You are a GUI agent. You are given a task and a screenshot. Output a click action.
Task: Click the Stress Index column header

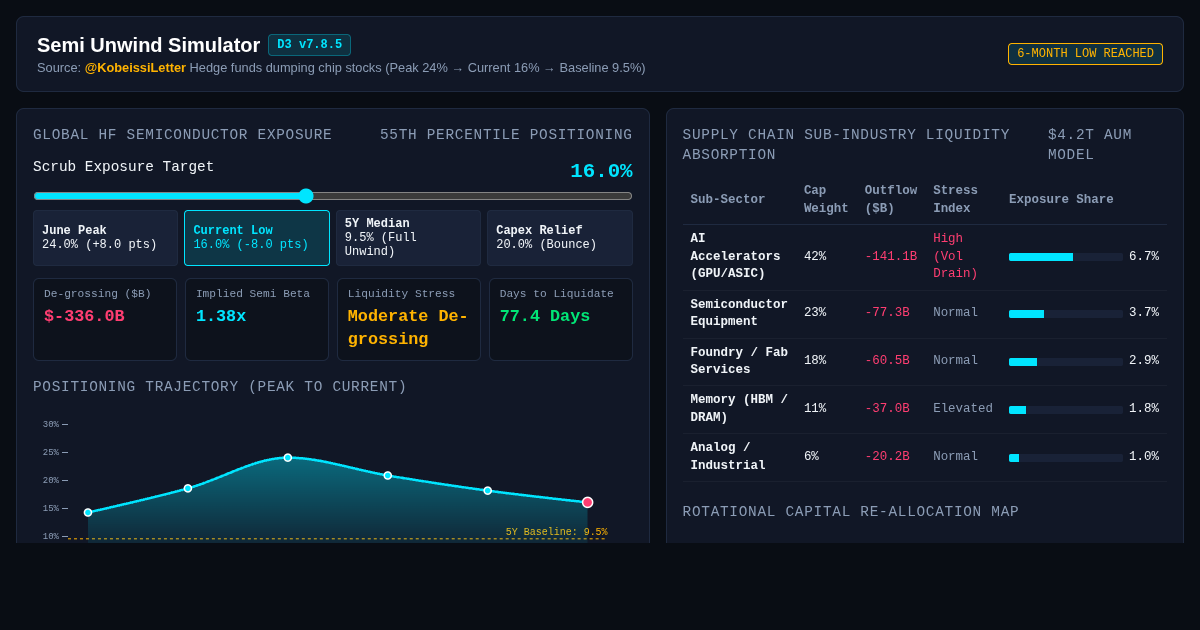click(956, 200)
